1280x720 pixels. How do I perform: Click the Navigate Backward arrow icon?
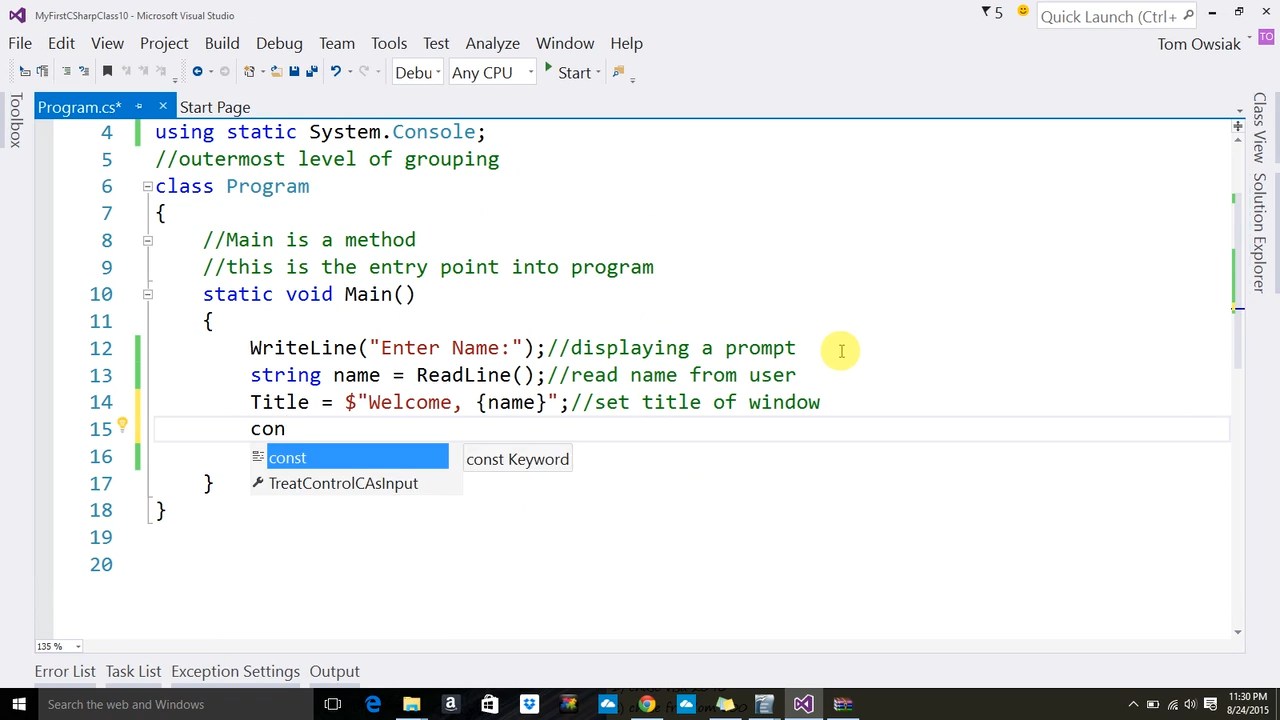coord(198,72)
